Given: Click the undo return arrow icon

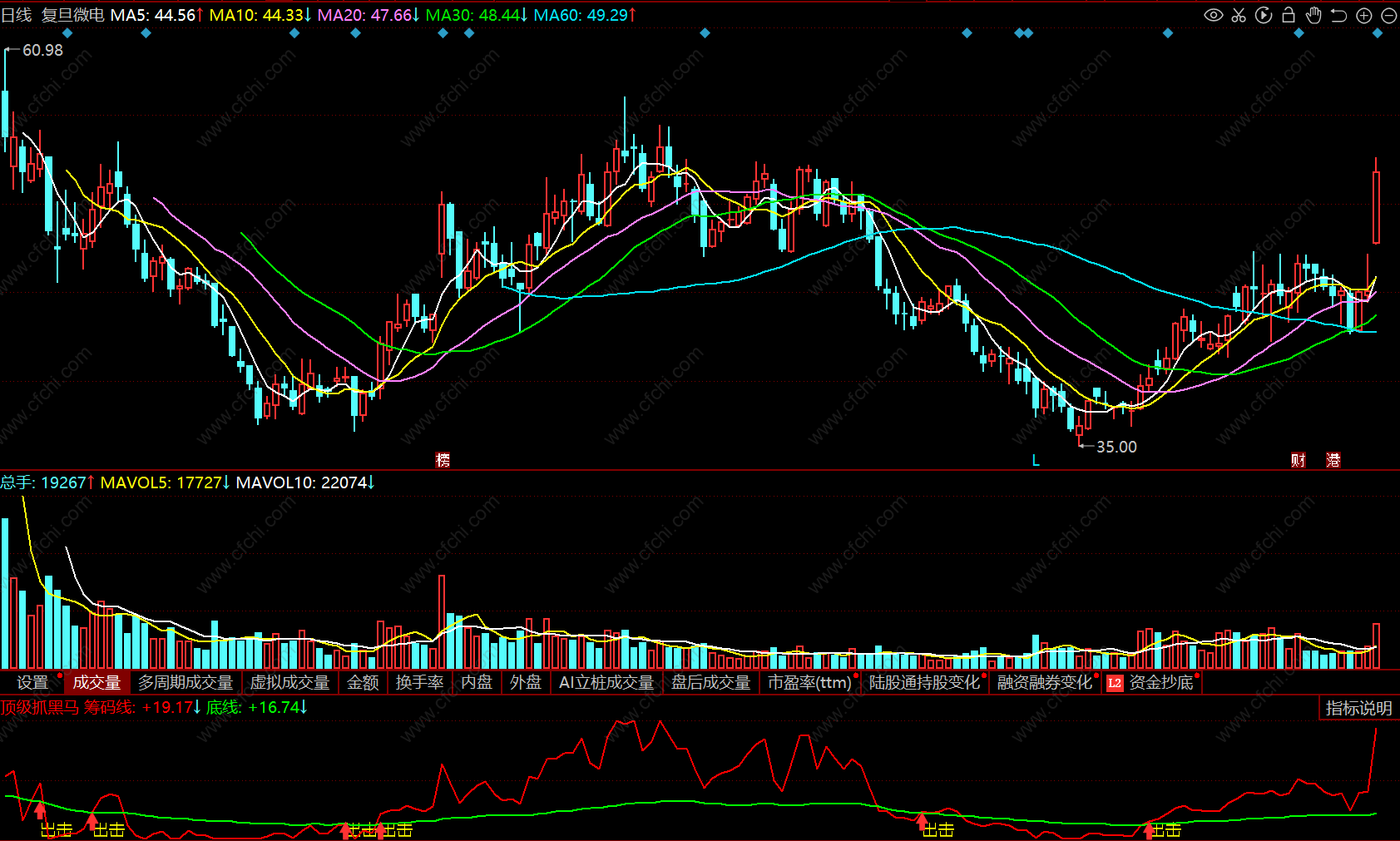Looking at the screenshot, I should [1338, 15].
